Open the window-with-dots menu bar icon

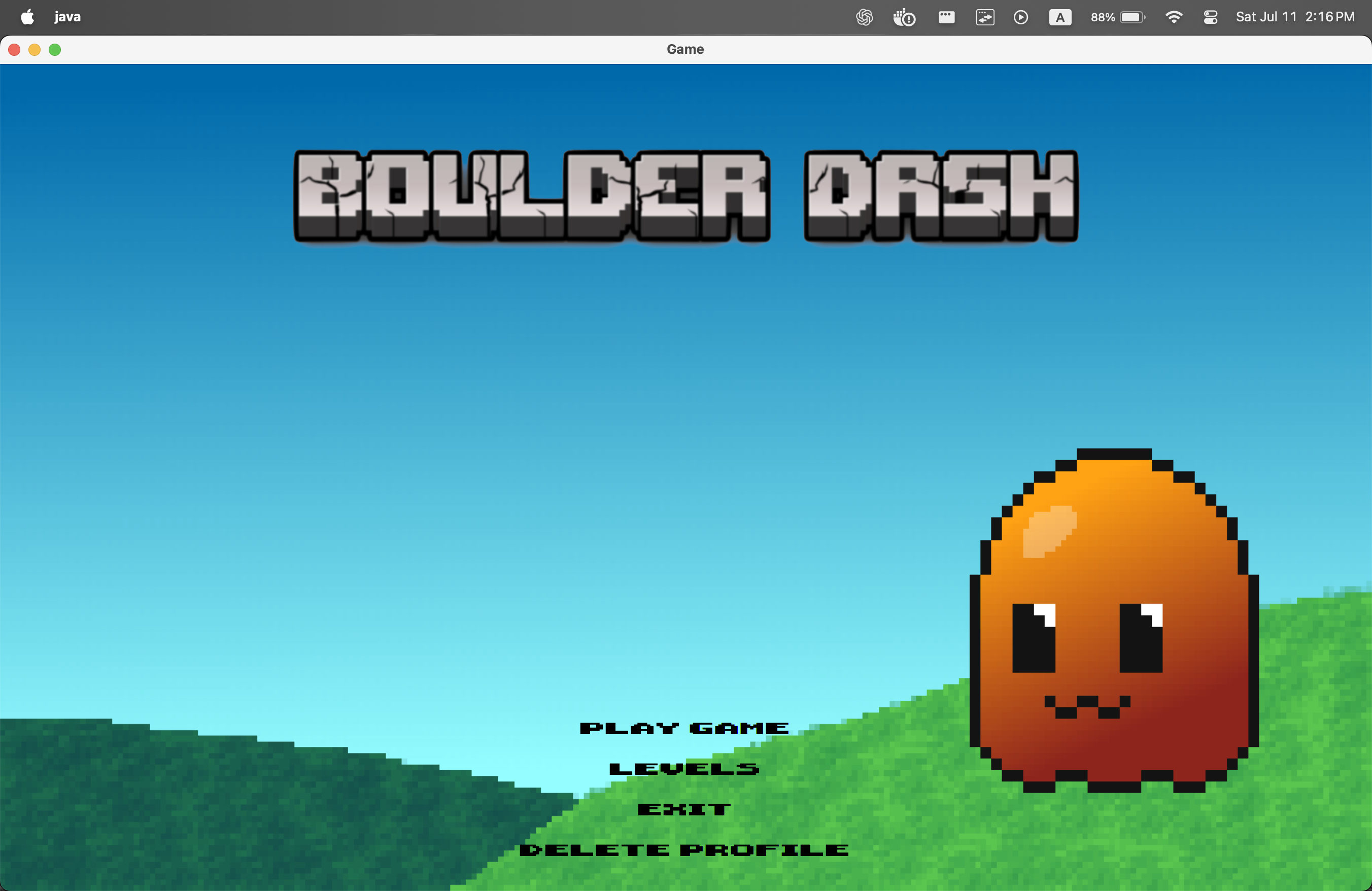coord(946,17)
